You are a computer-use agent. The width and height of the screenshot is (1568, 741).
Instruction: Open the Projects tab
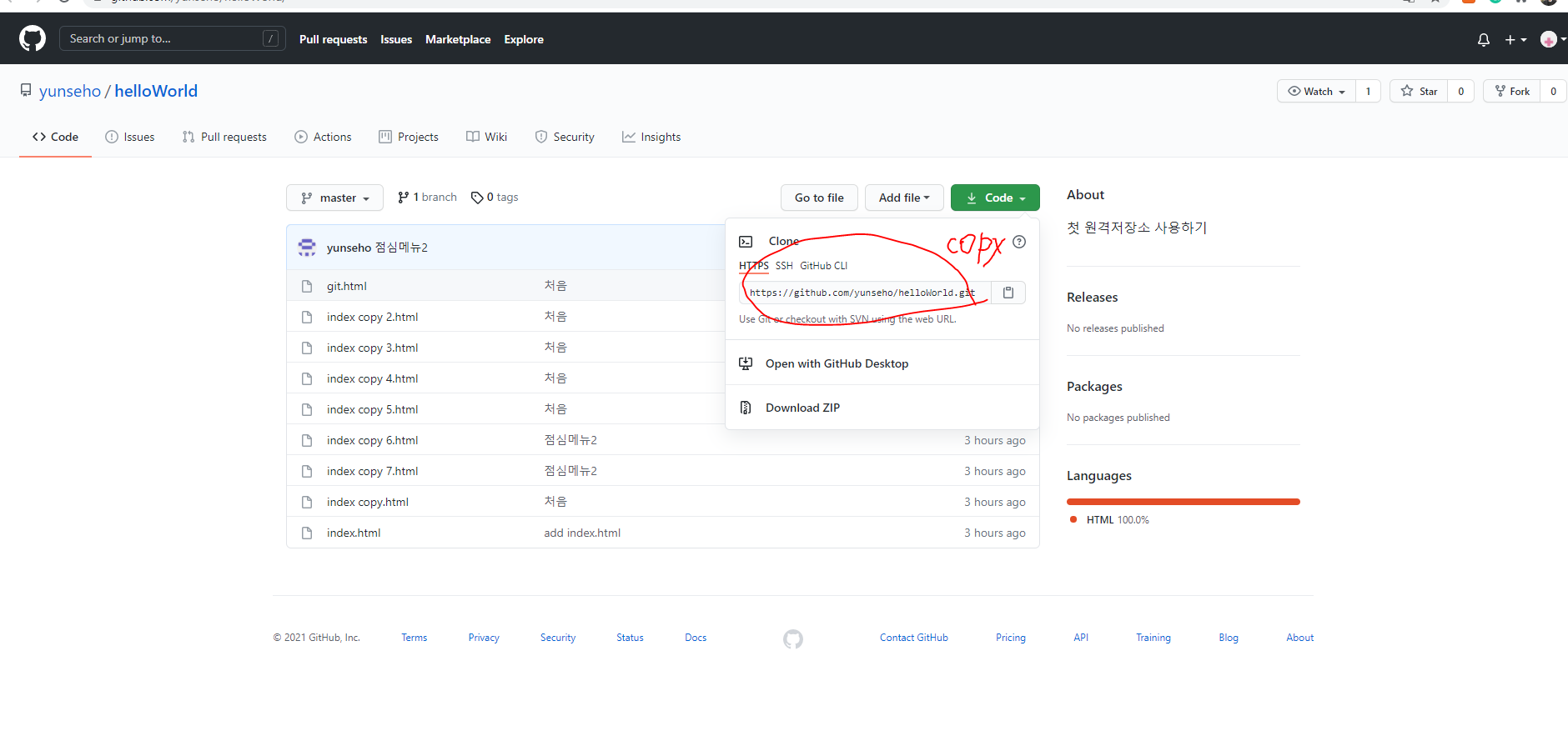[x=409, y=137]
